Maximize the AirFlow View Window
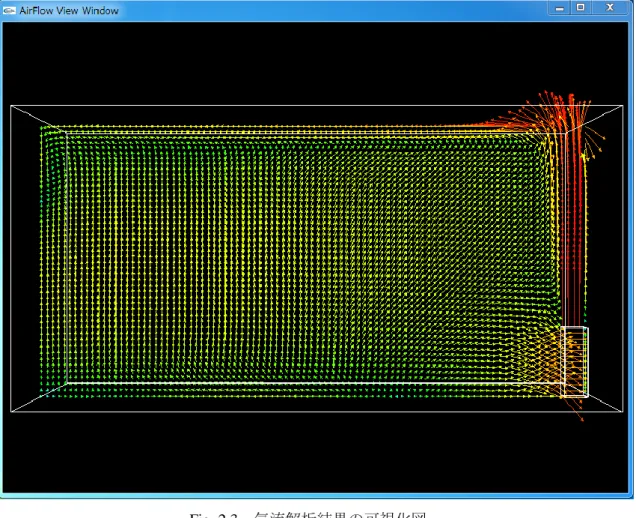The image size is (636, 518). pyautogui.click(x=580, y=8)
